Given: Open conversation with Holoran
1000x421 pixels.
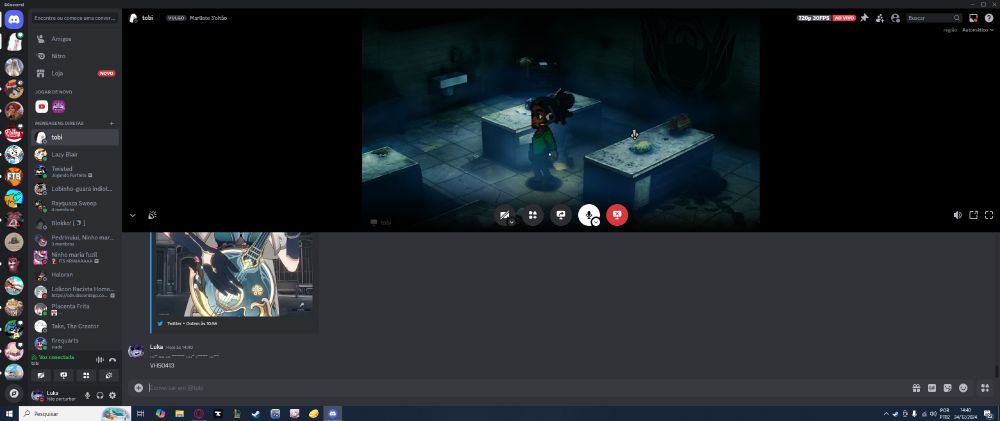Looking at the screenshot, I should click(x=75, y=275).
